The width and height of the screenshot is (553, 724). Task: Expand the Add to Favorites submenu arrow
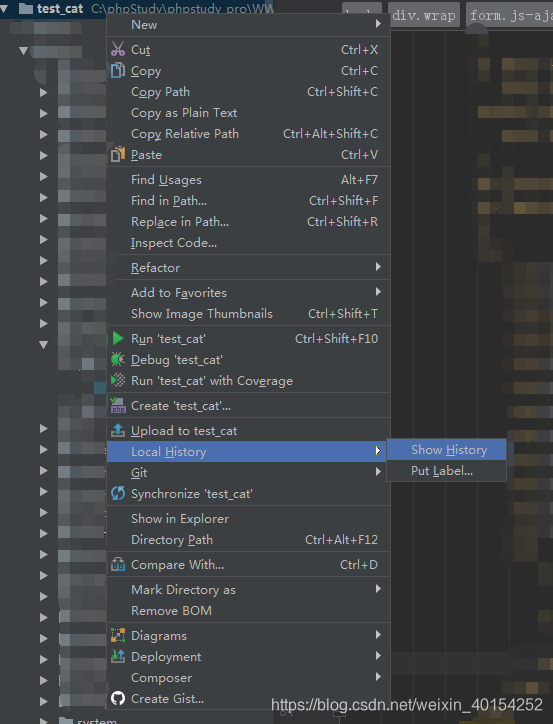[x=378, y=292]
